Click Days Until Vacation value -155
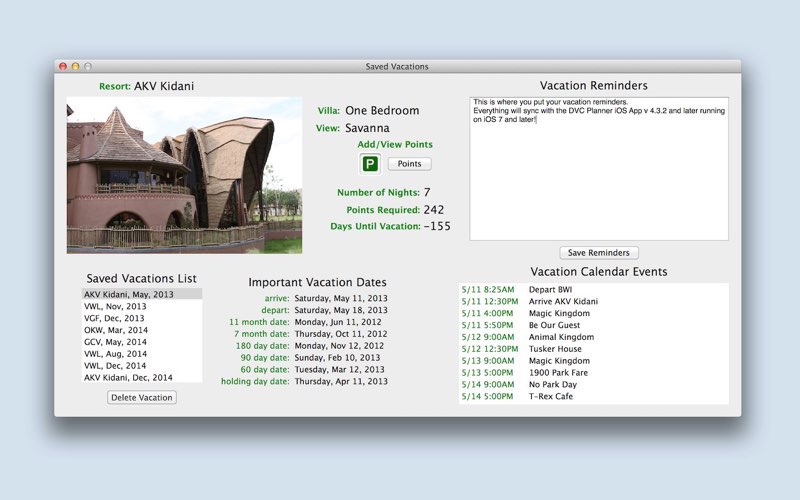The height and width of the screenshot is (500, 800). (x=437, y=226)
